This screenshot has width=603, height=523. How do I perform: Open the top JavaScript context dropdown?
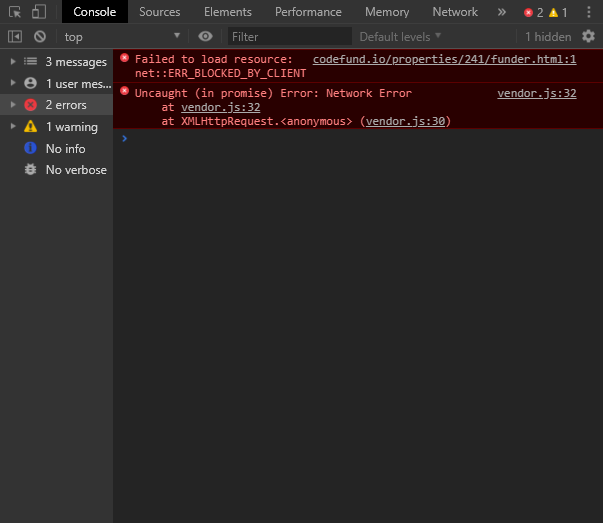tap(122, 37)
